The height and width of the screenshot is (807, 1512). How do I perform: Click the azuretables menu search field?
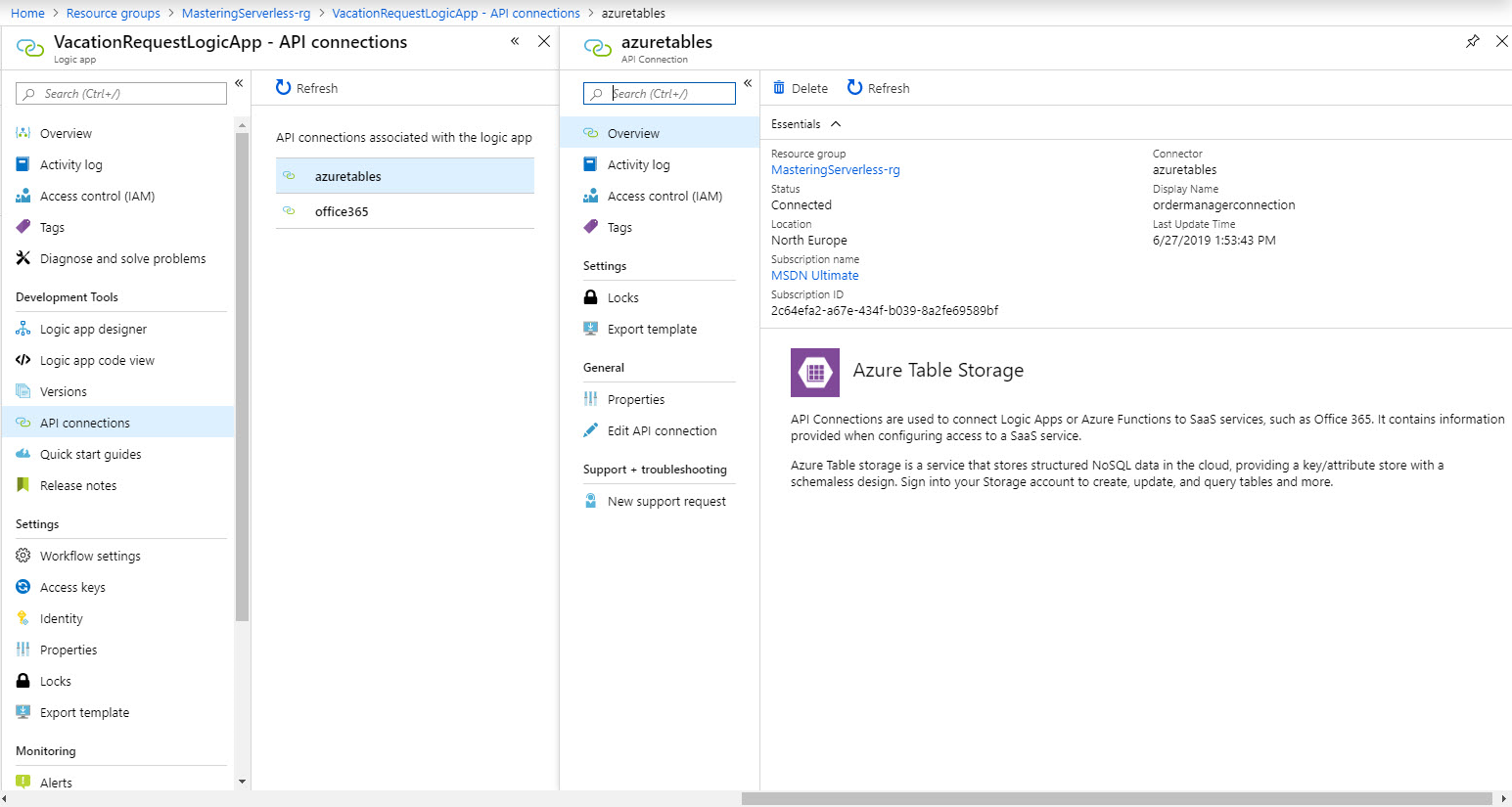coord(660,93)
